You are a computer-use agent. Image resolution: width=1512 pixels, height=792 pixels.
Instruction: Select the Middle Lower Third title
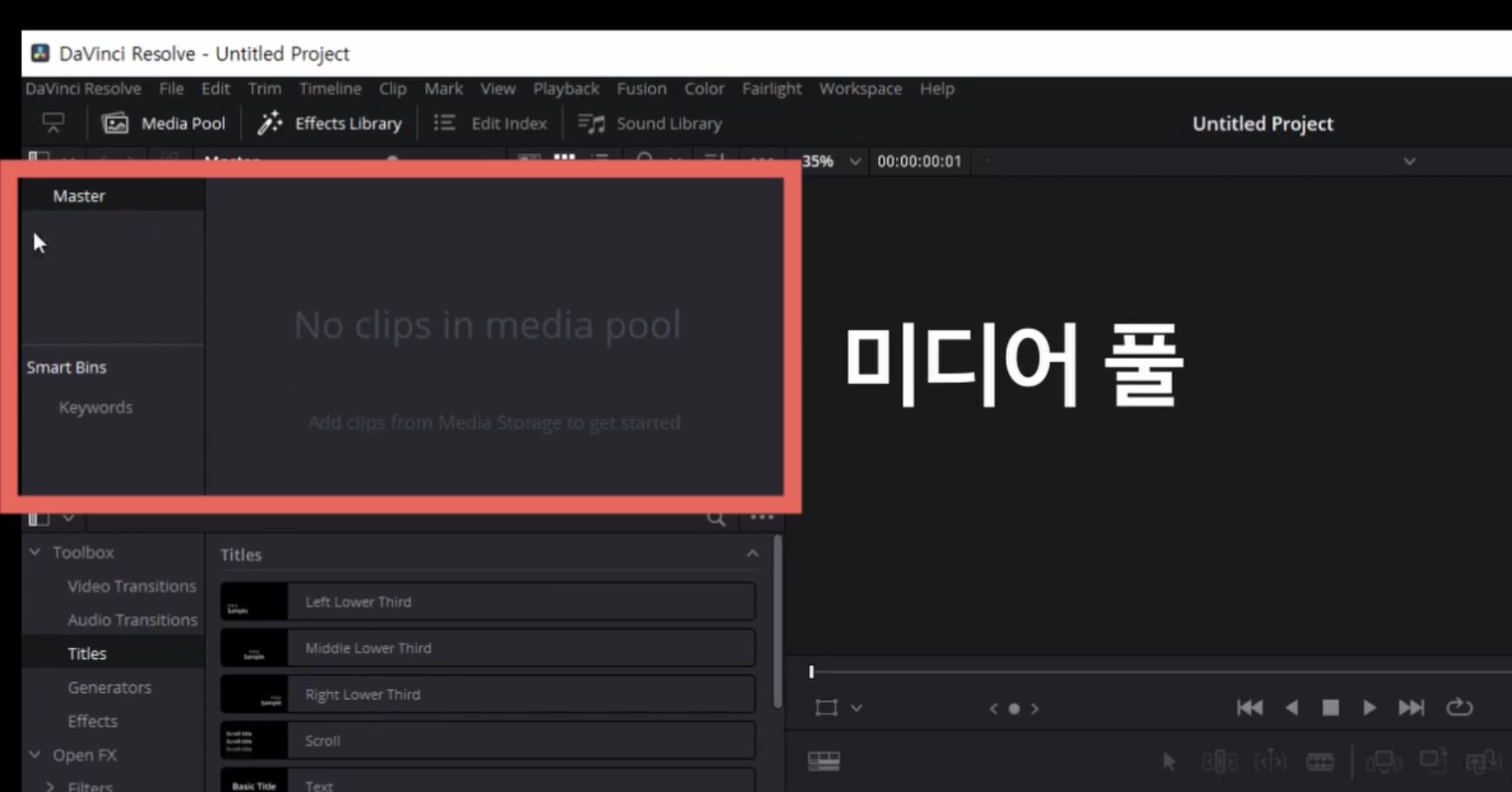tap(487, 648)
